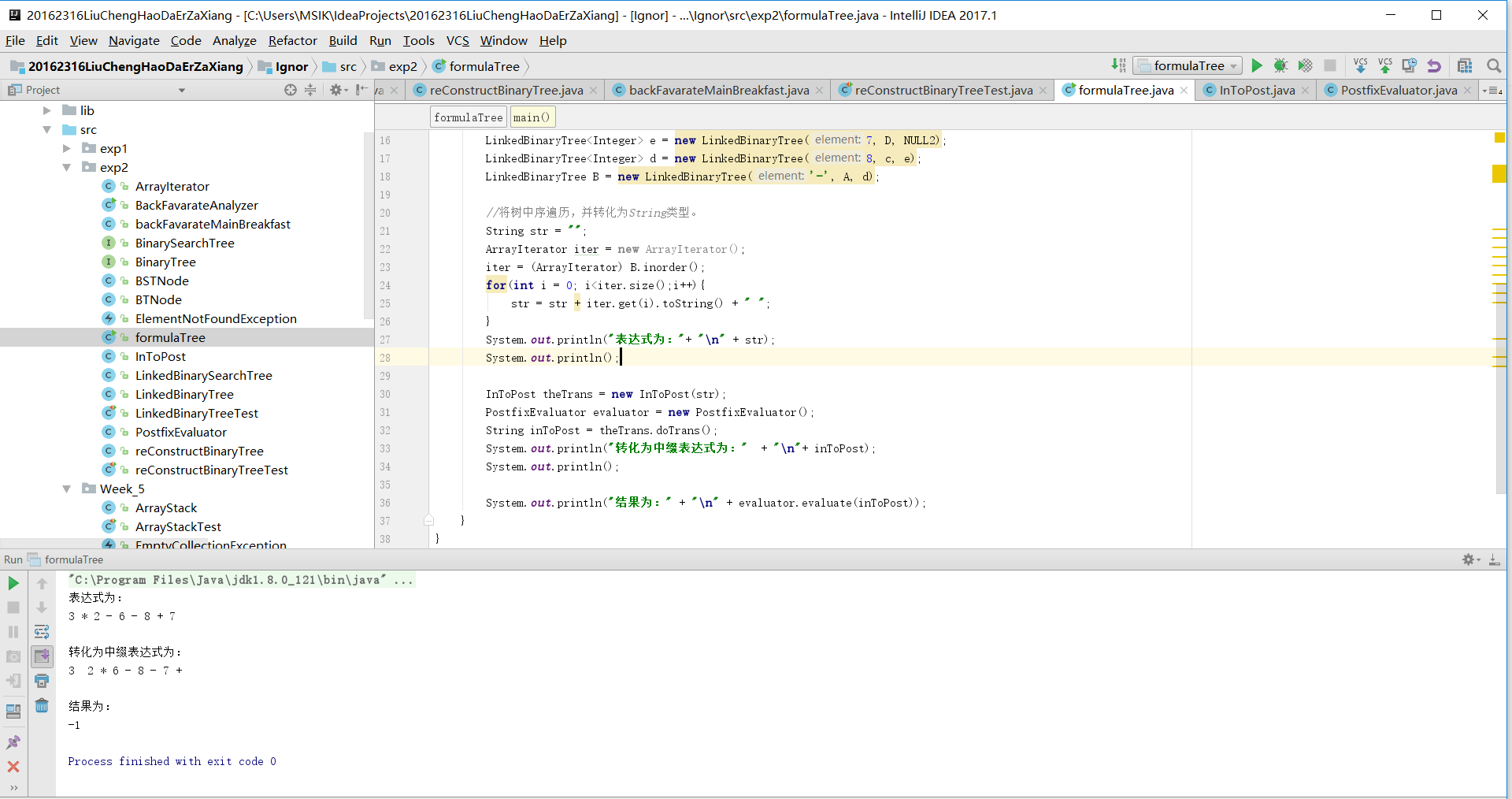This screenshot has height=799, width=1512.
Task: Hide the Run tool window with the download-arrow icon
Action: [x=1494, y=559]
